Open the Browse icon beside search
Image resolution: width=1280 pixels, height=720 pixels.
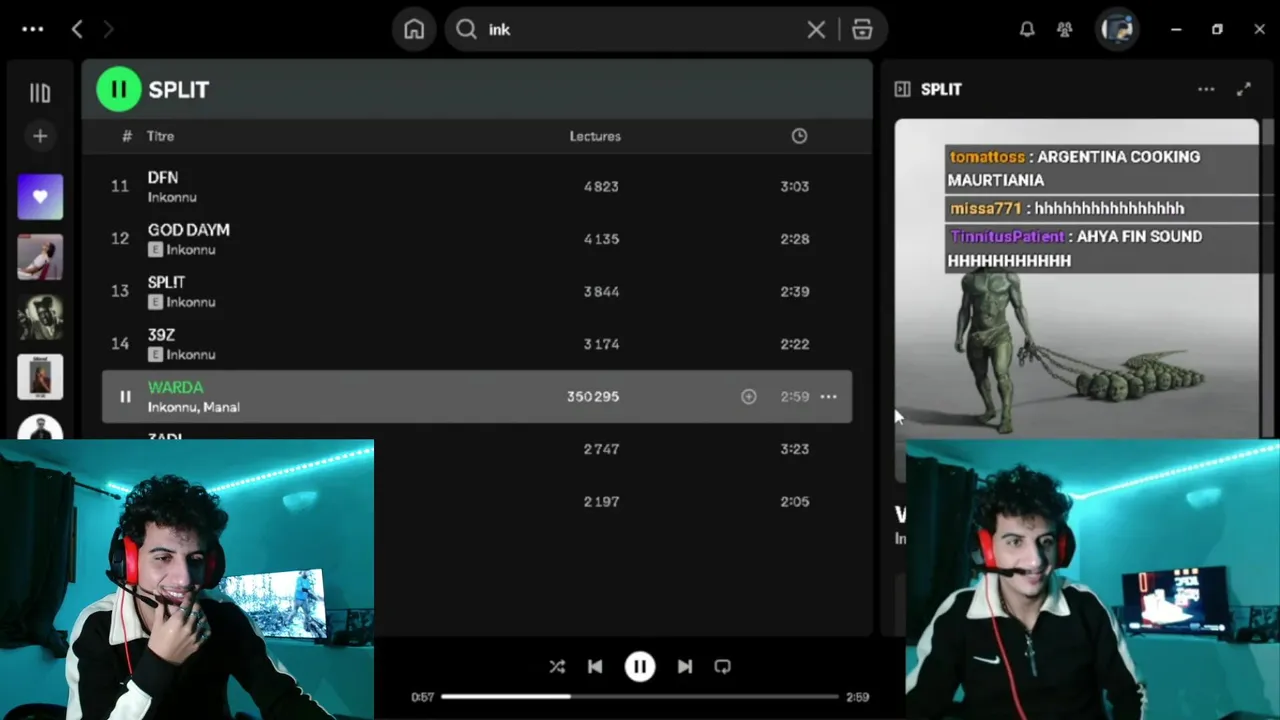(862, 30)
